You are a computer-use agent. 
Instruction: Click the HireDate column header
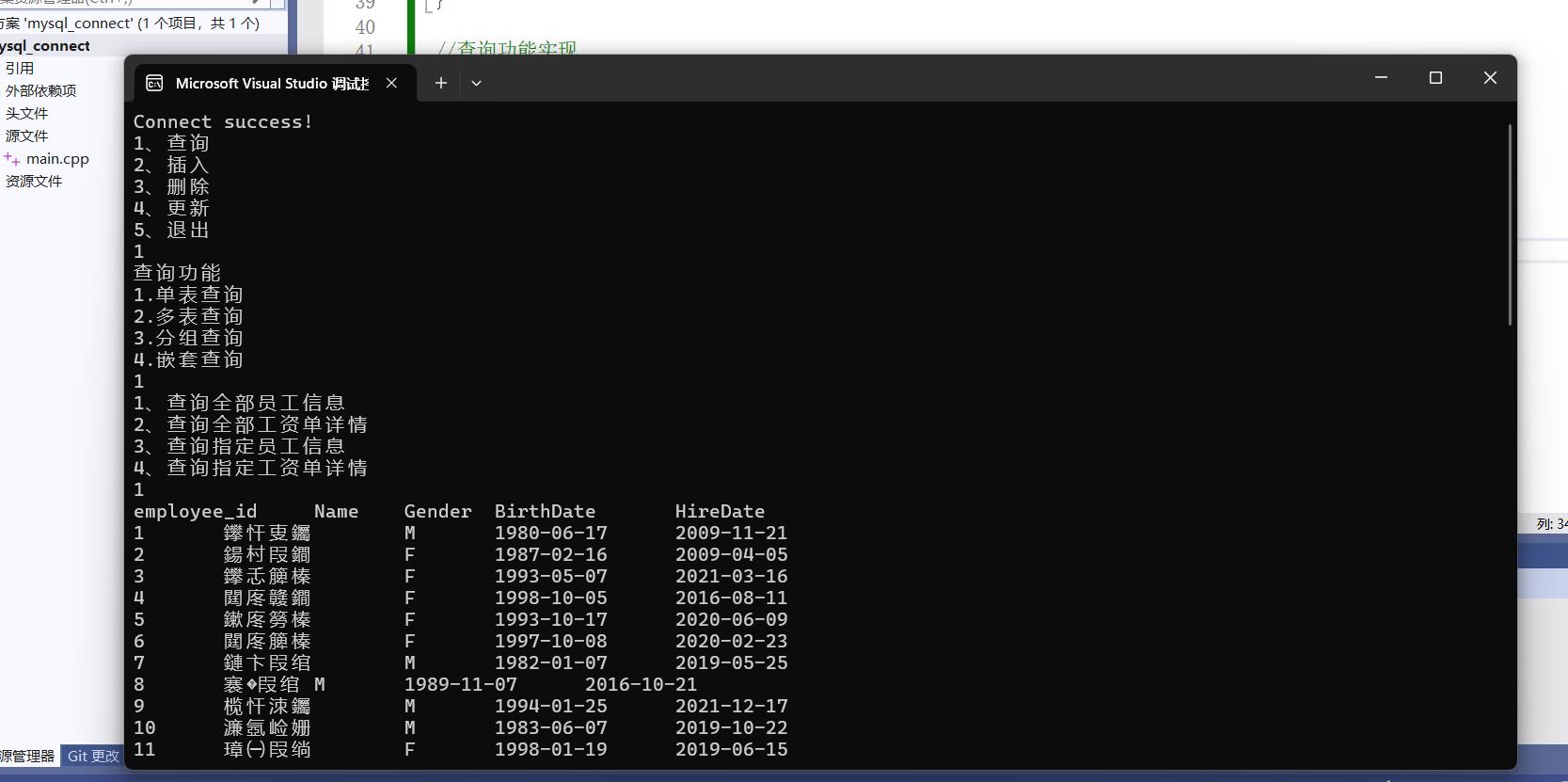click(x=720, y=512)
